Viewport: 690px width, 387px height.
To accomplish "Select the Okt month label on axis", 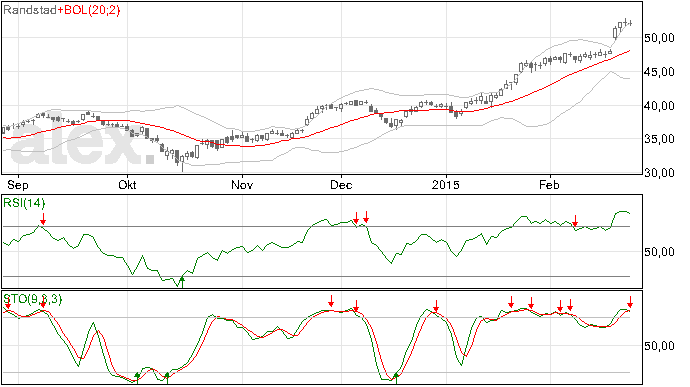I will click(x=127, y=184).
